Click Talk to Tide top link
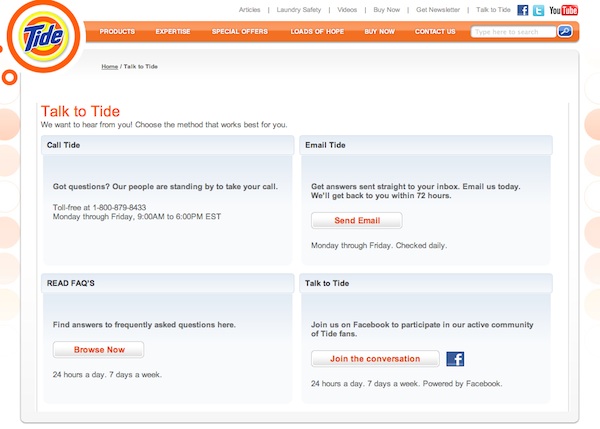The width and height of the screenshot is (600, 429). [x=493, y=10]
